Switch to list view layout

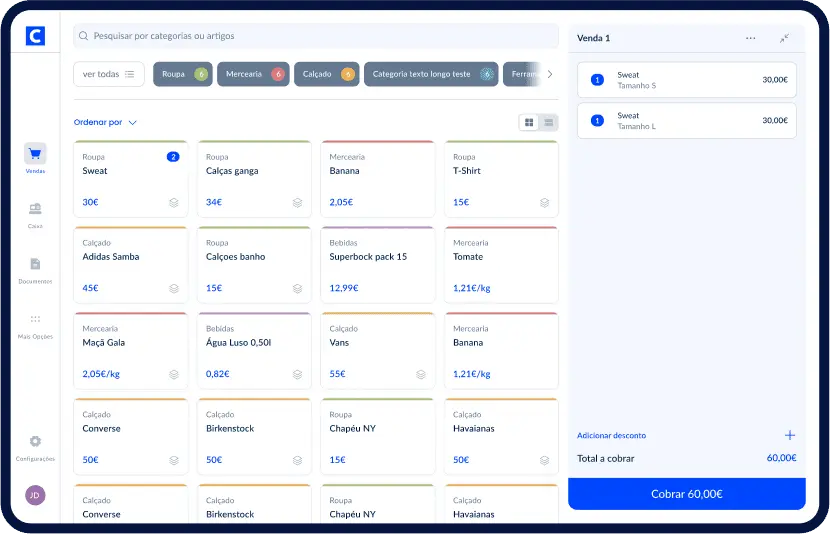point(548,123)
